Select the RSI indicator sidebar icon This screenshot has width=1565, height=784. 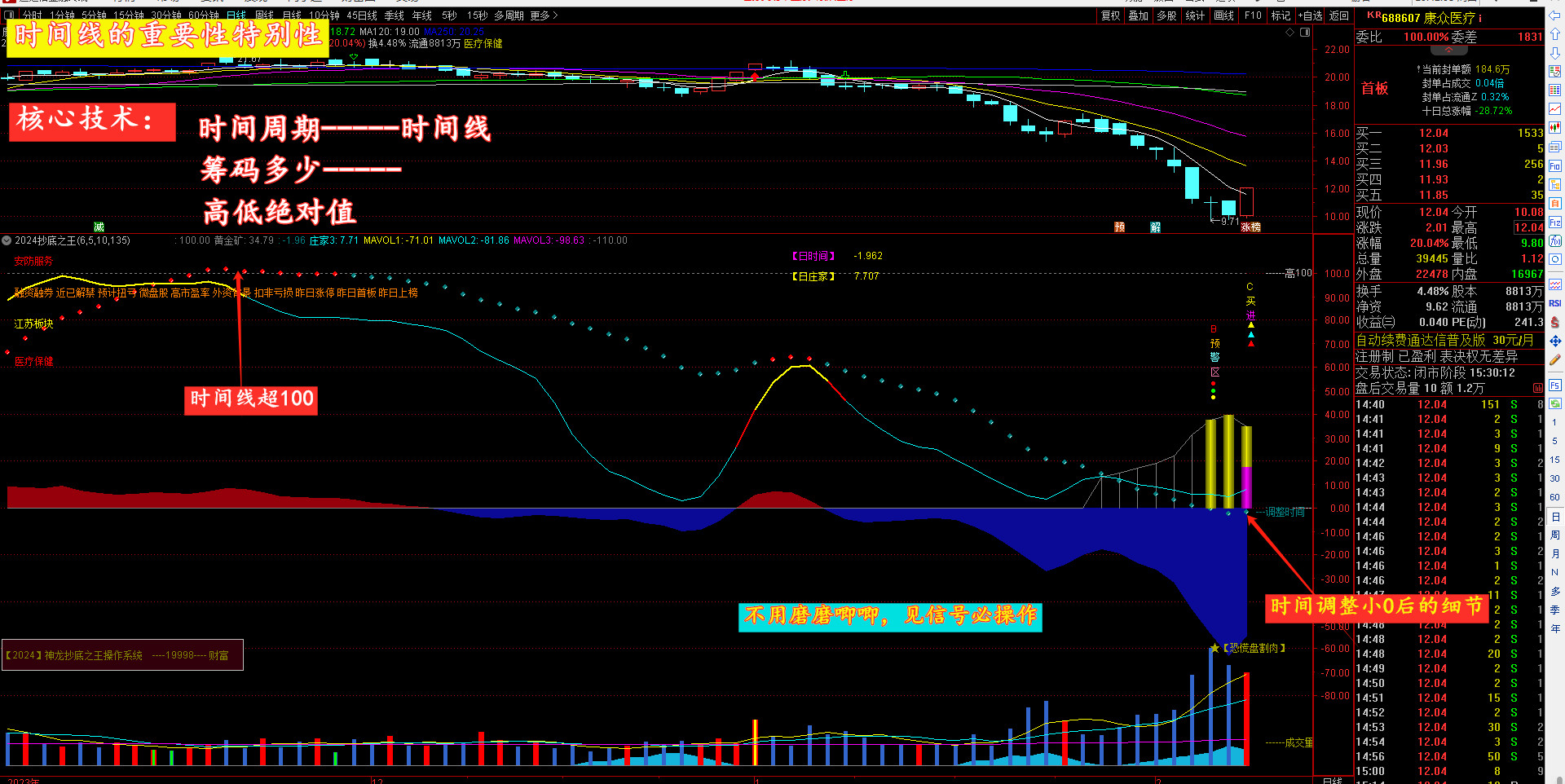click(1555, 303)
